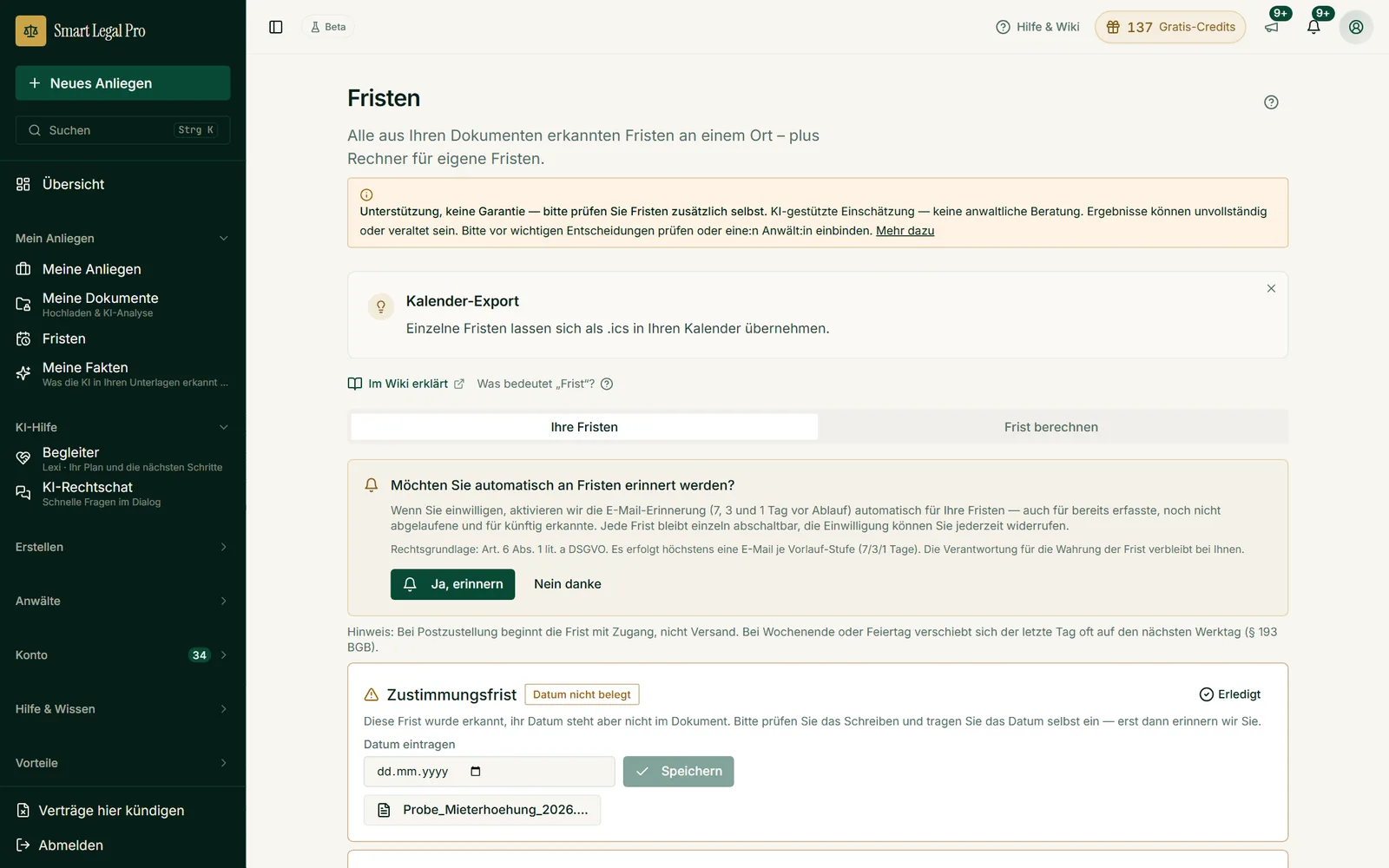Click the 137 Gratis-Credits button
This screenshot has width=1389, height=868.
pos(1170,27)
